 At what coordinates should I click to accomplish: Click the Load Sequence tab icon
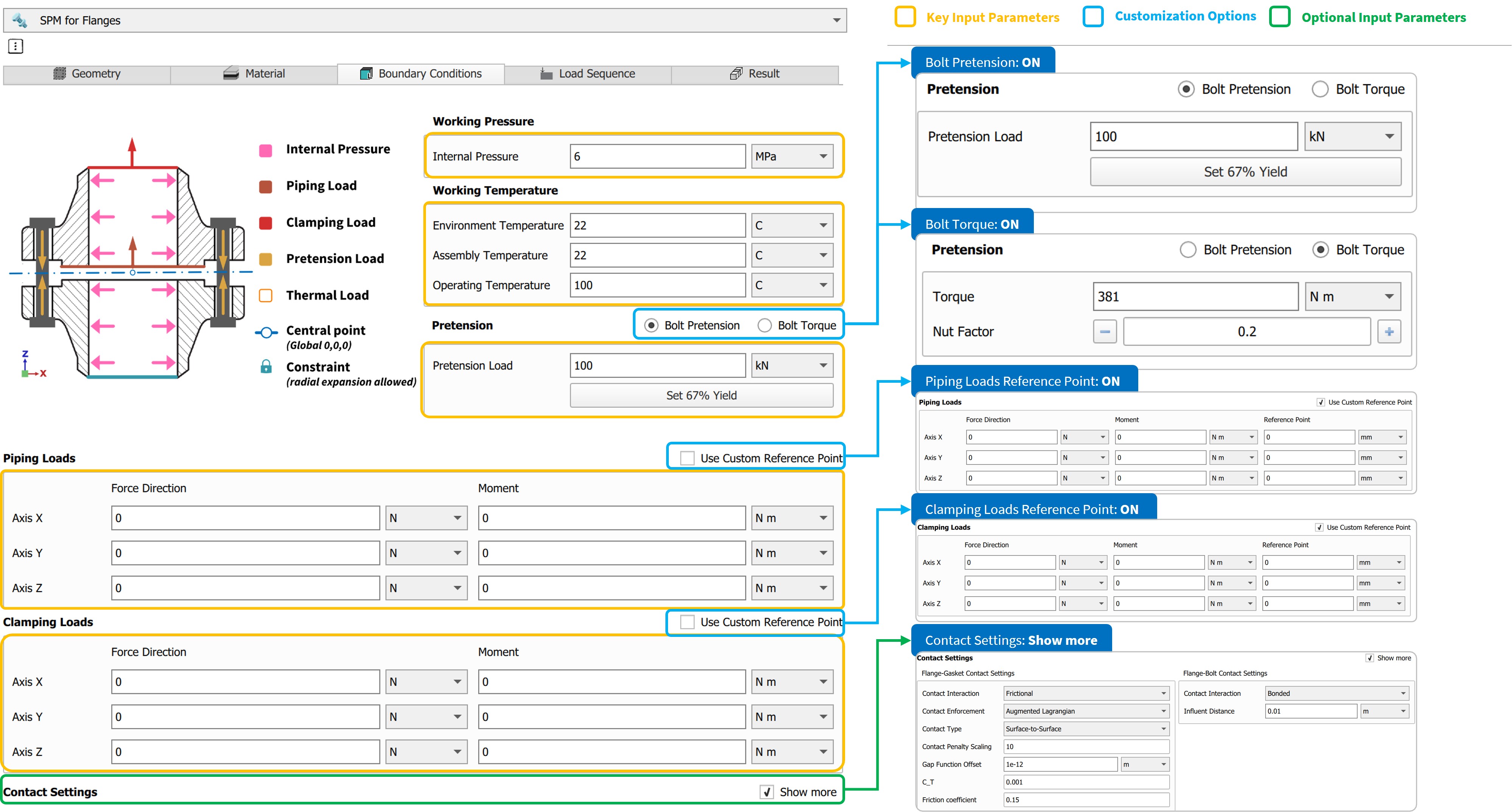(546, 73)
